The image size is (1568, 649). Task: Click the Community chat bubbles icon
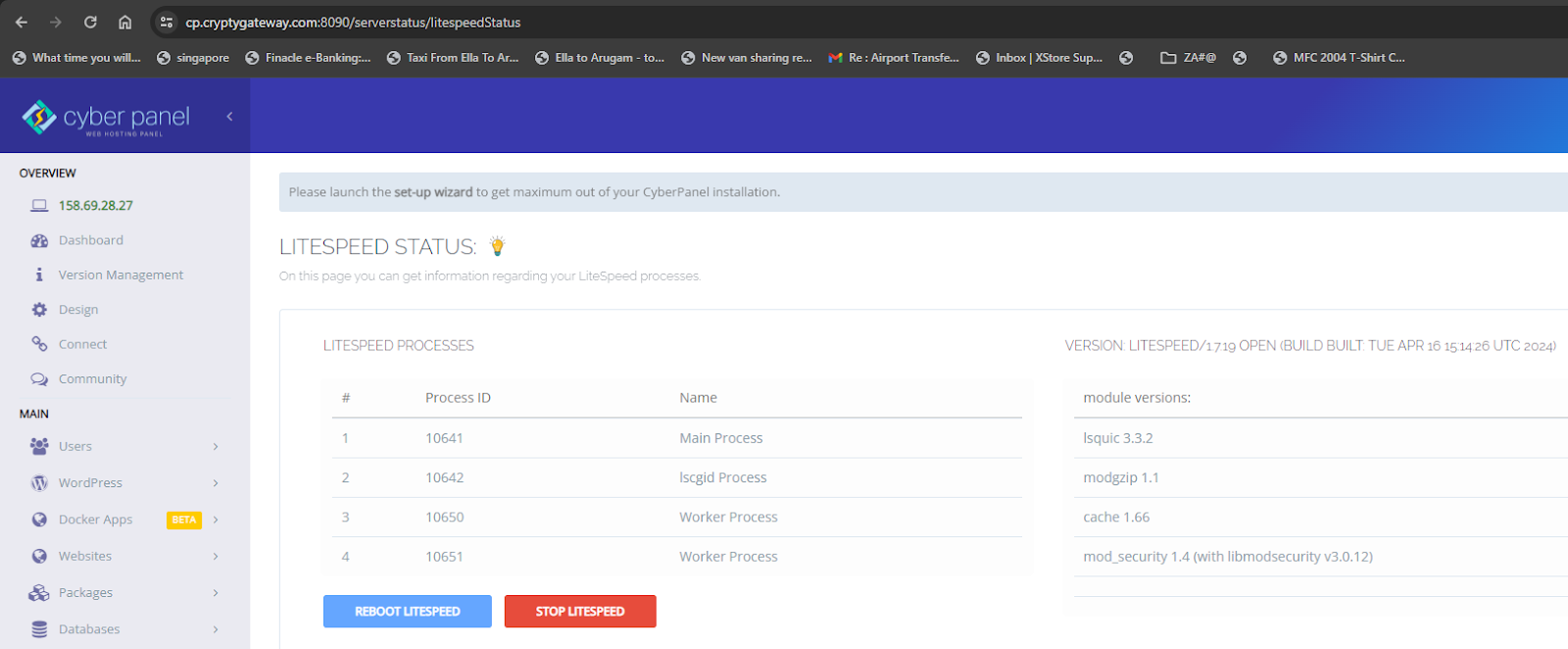coord(39,379)
